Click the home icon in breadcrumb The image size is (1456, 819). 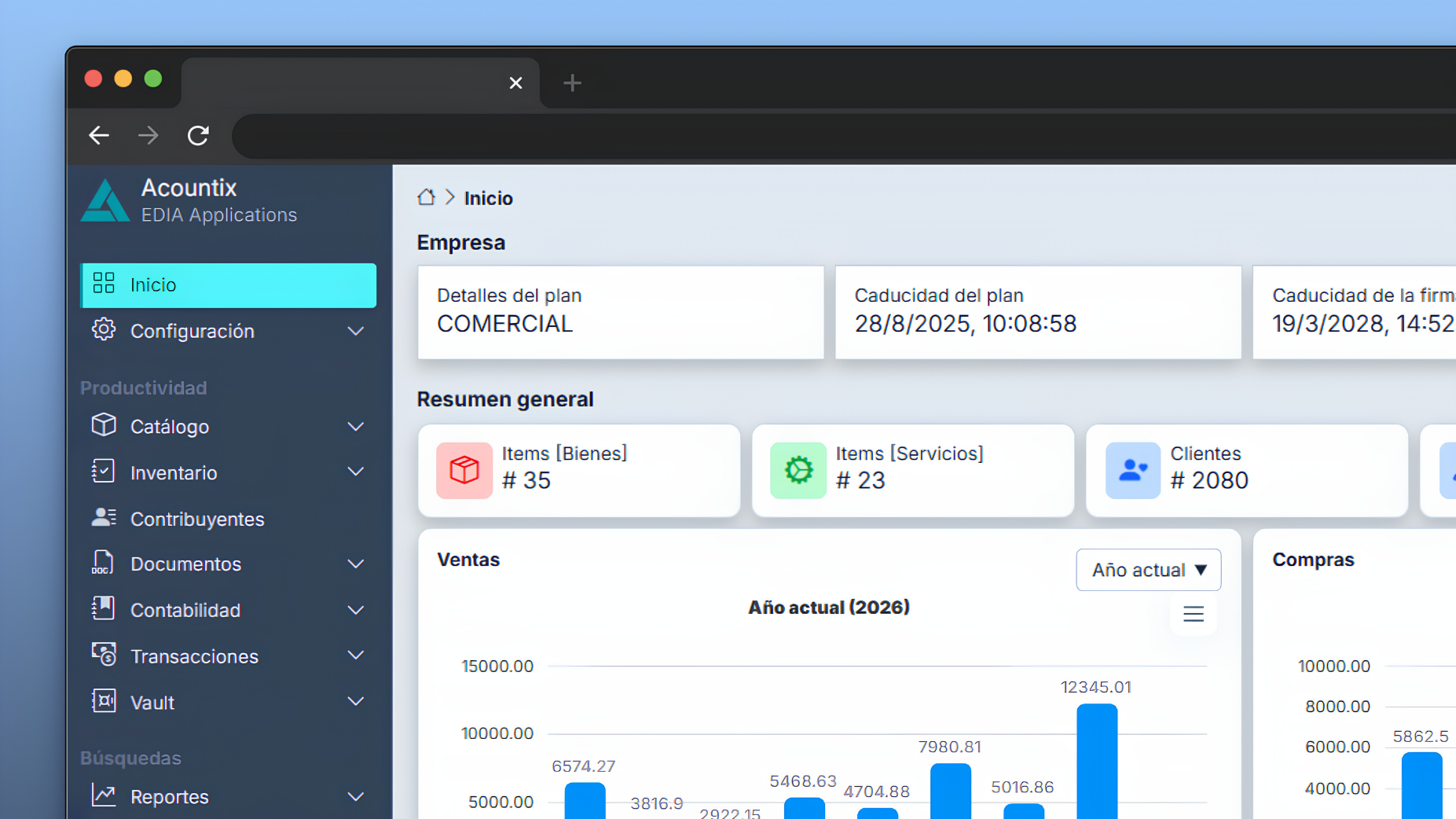[x=426, y=196]
